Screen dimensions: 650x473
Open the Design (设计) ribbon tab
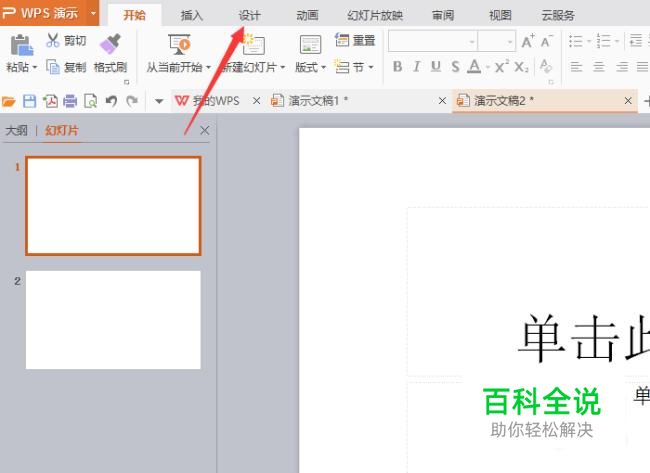[x=250, y=16]
